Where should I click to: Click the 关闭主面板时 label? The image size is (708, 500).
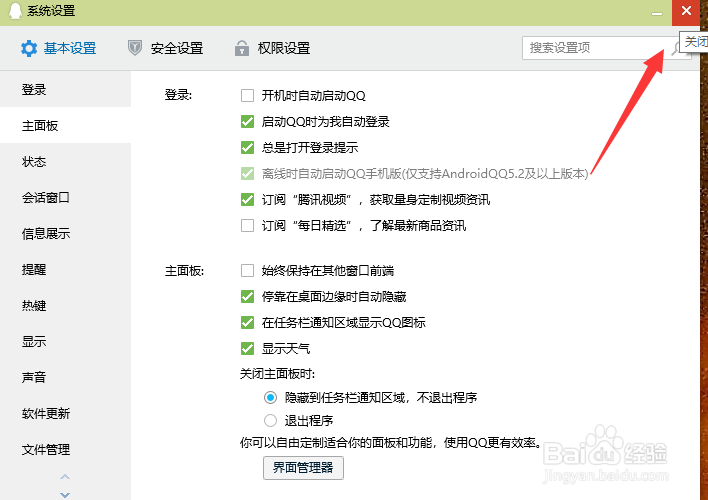coord(277,374)
